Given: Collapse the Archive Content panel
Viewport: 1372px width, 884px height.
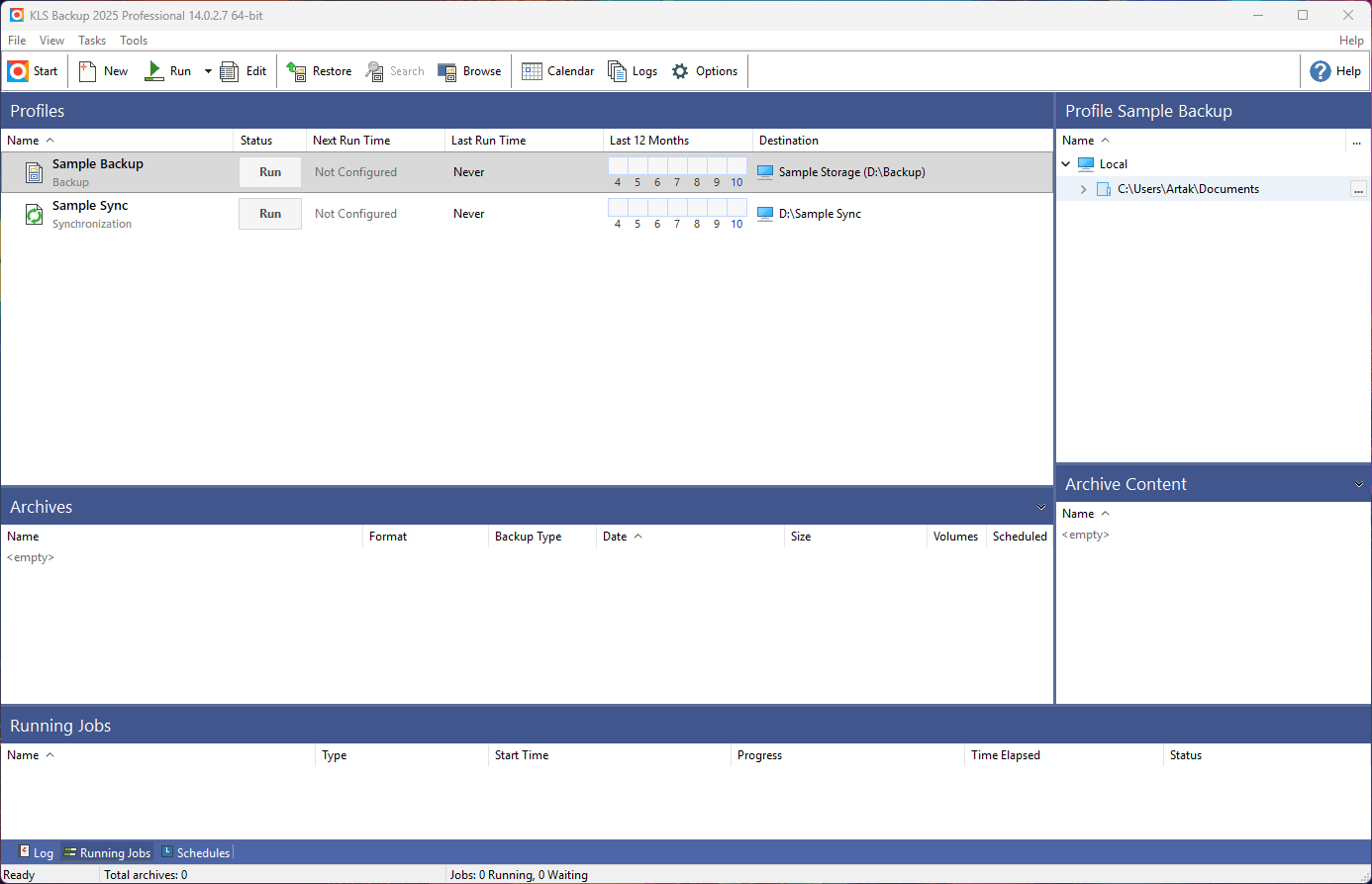Looking at the screenshot, I should coord(1359,484).
